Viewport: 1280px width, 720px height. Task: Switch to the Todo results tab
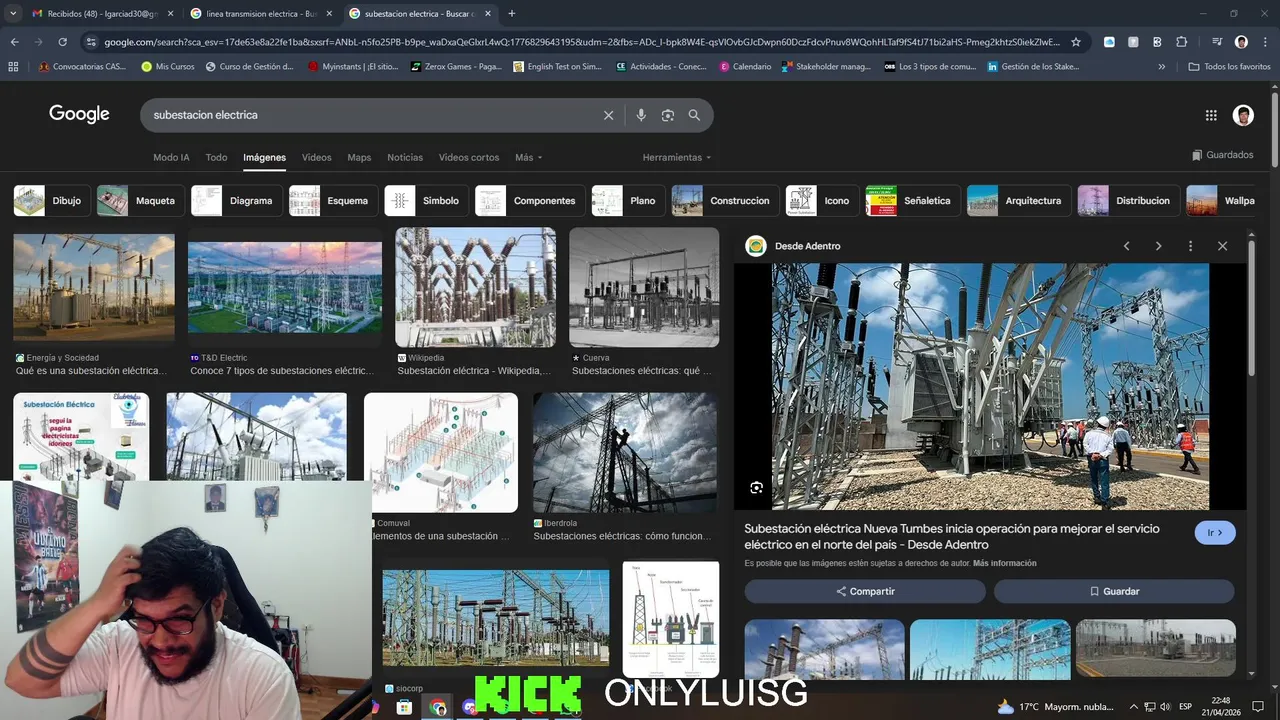coord(216,157)
